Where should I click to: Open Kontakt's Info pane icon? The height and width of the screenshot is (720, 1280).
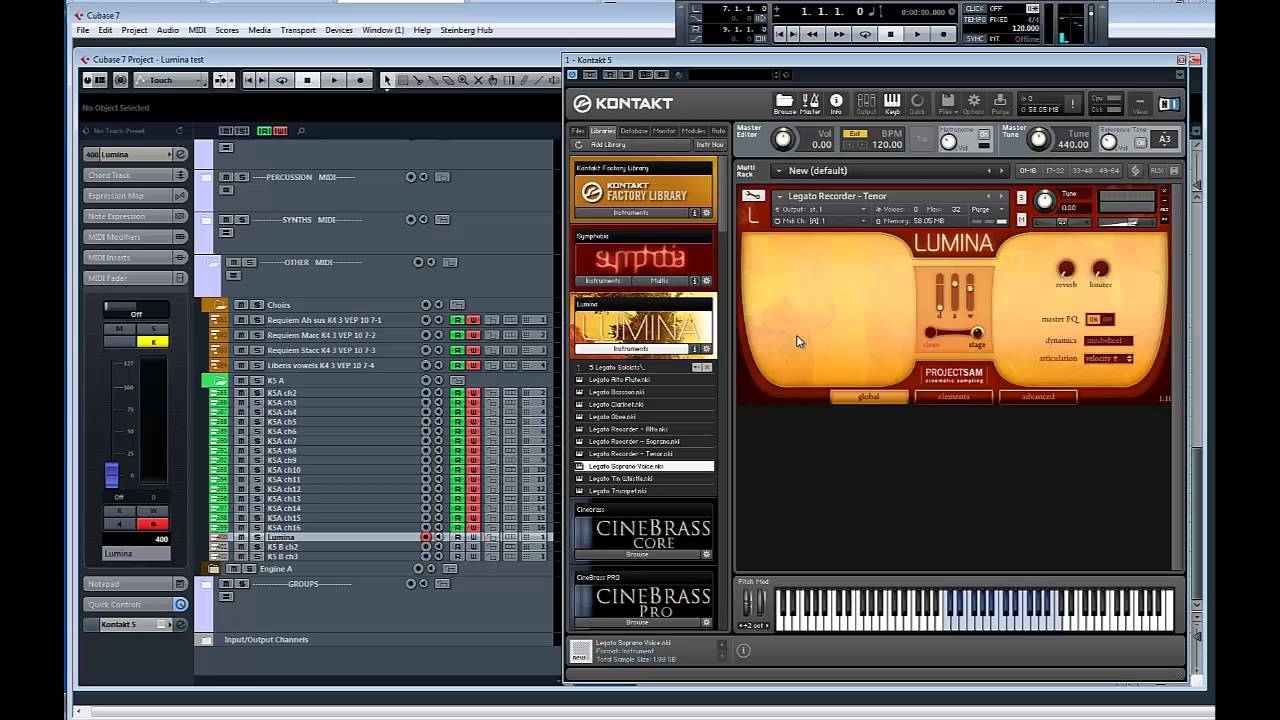coord(836,103)
